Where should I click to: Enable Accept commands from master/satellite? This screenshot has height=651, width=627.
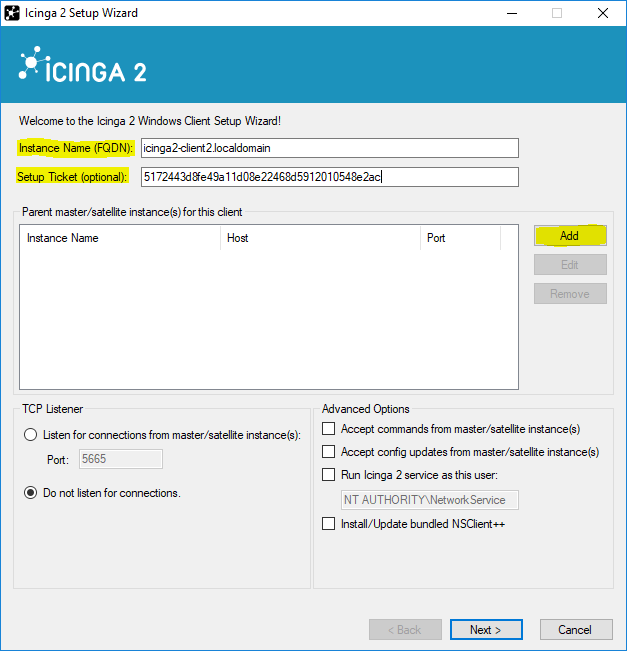tap(328, 428)
